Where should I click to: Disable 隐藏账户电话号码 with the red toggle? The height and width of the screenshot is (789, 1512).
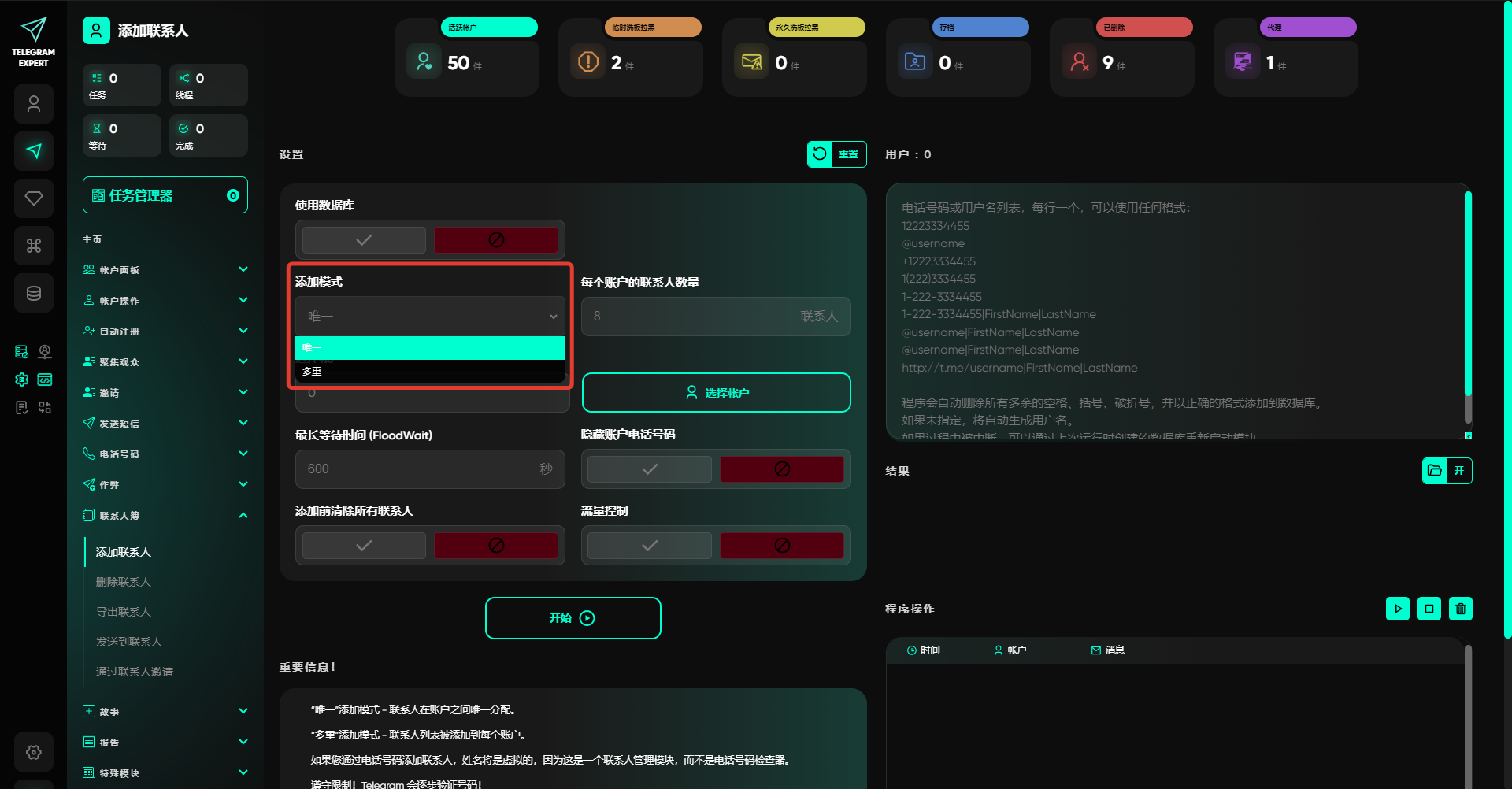click(x=781, y=469)
